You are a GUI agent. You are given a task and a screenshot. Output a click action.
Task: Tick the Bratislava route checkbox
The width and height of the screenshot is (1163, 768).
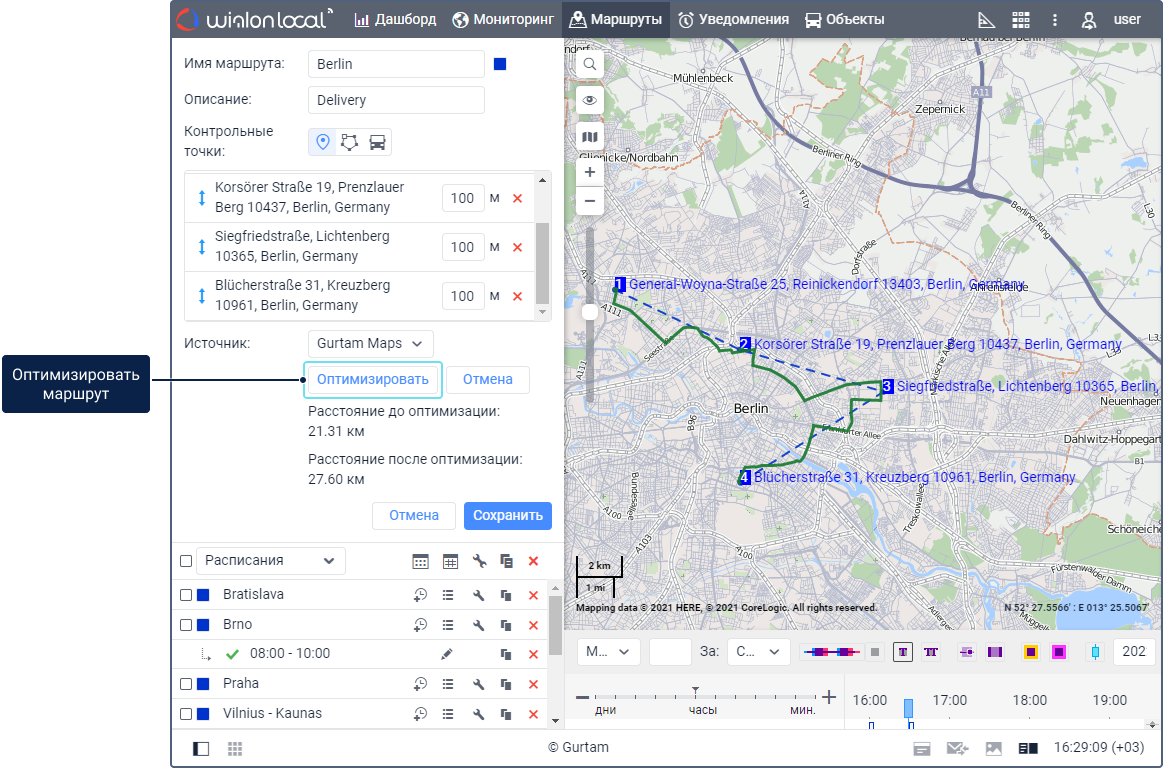coord(186,595)
